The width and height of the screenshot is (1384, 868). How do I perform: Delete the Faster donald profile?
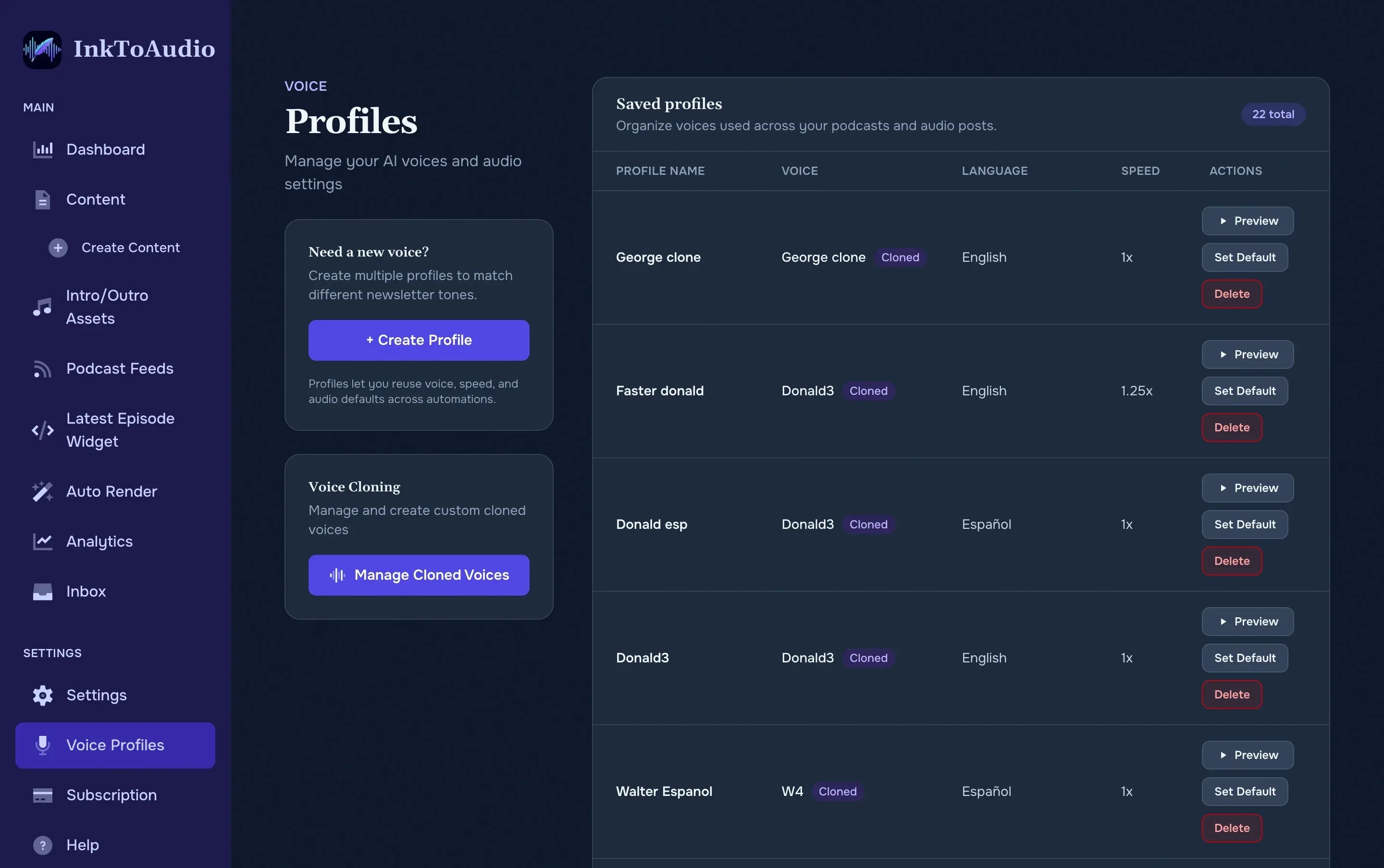pos(1232,428)
